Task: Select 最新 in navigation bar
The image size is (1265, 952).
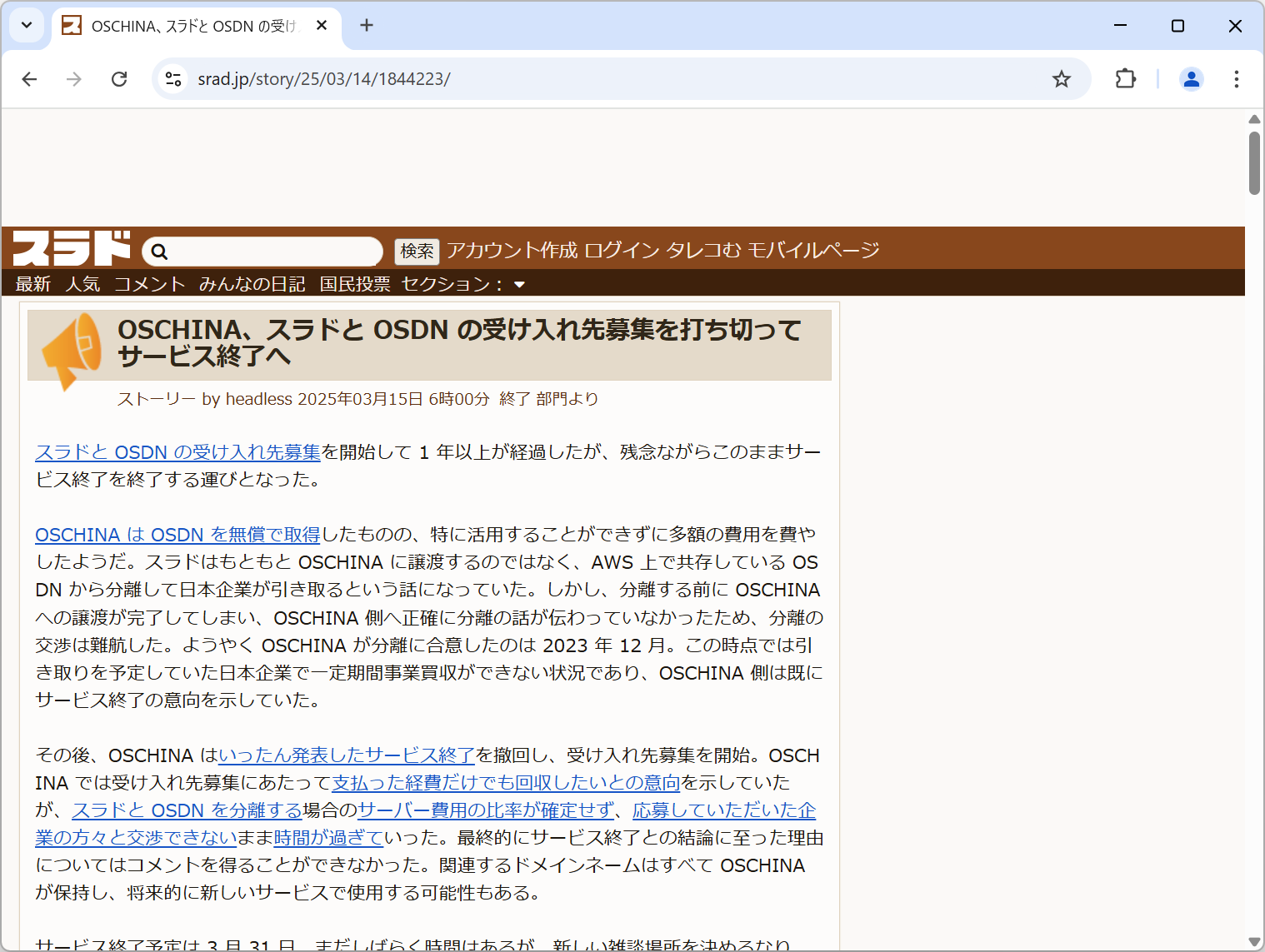Action: [x=33, y=284]
